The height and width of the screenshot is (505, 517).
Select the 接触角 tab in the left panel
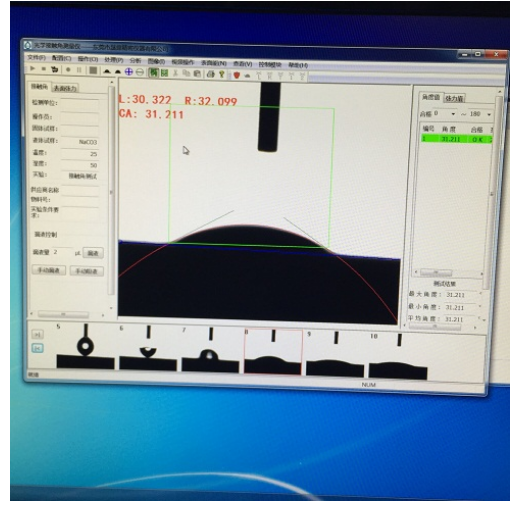coord(39,87)
